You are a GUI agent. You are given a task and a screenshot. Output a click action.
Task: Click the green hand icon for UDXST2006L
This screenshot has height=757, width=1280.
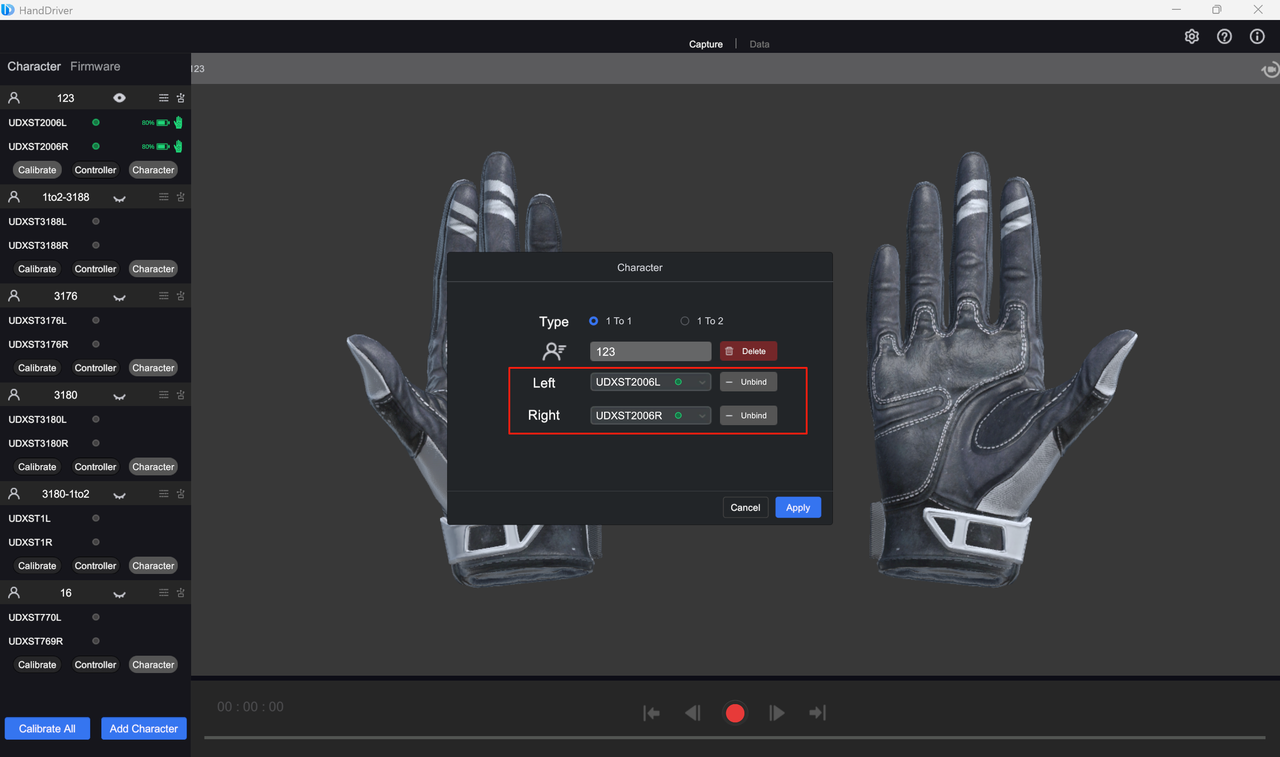coord(178,123)
